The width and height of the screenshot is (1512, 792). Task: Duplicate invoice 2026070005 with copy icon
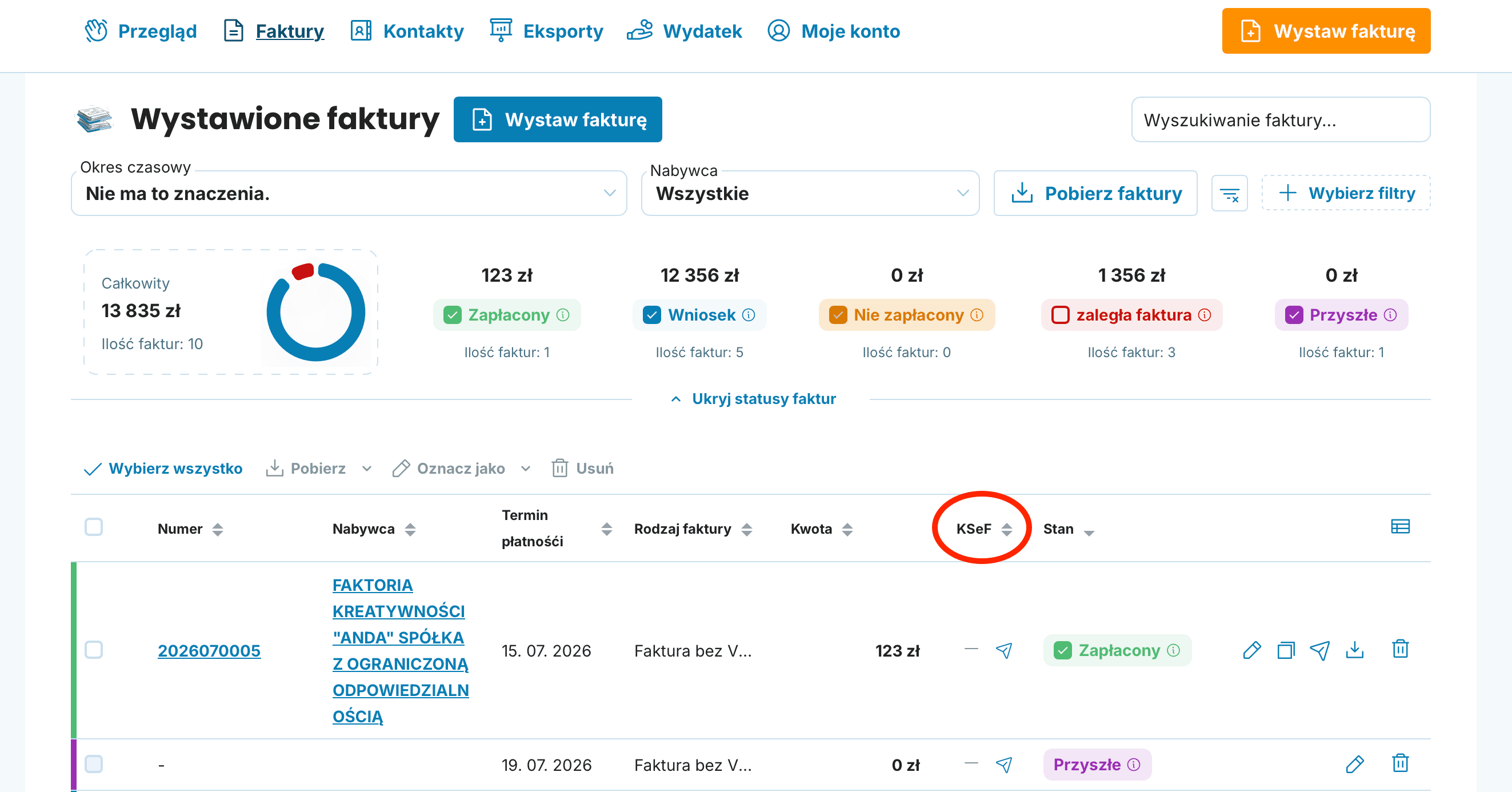pos(1286,650)
